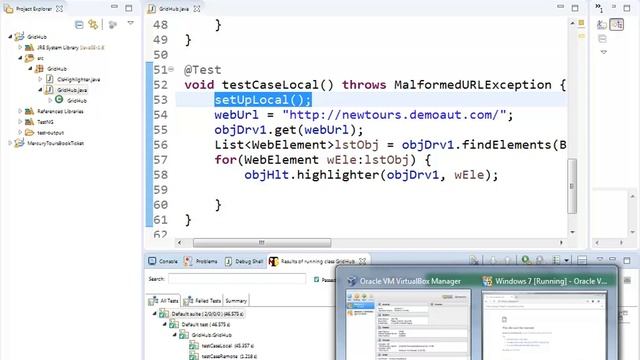Click the highlighted setUpLocal() call
This screenshot has width=640, height=360.
click(263, 100)
